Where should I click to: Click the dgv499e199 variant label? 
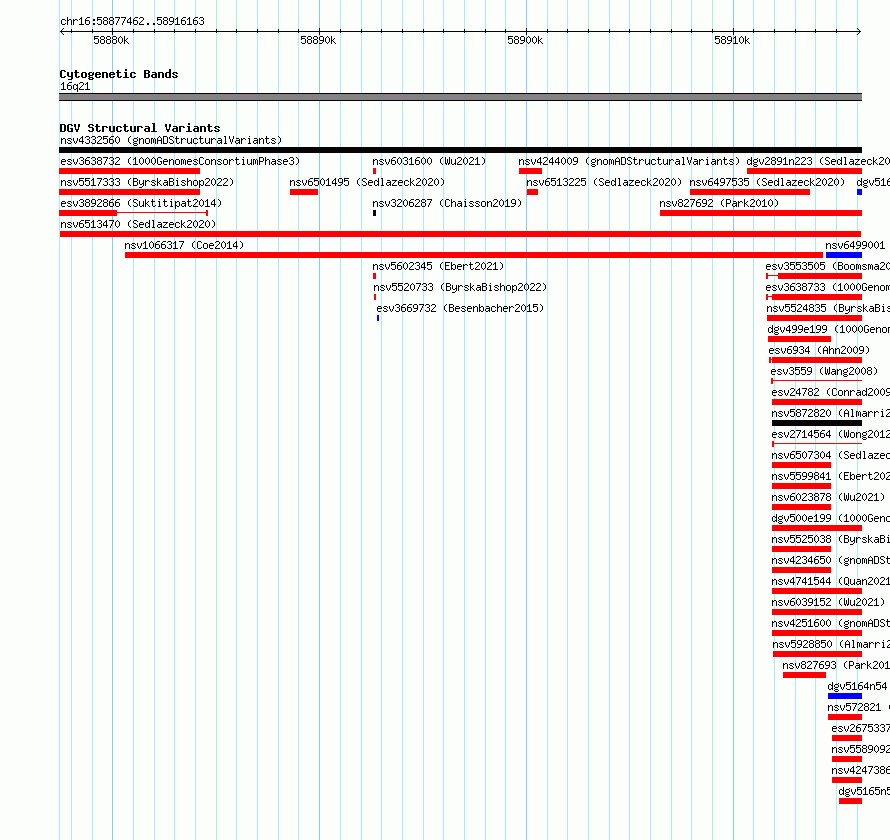[829, 329]
